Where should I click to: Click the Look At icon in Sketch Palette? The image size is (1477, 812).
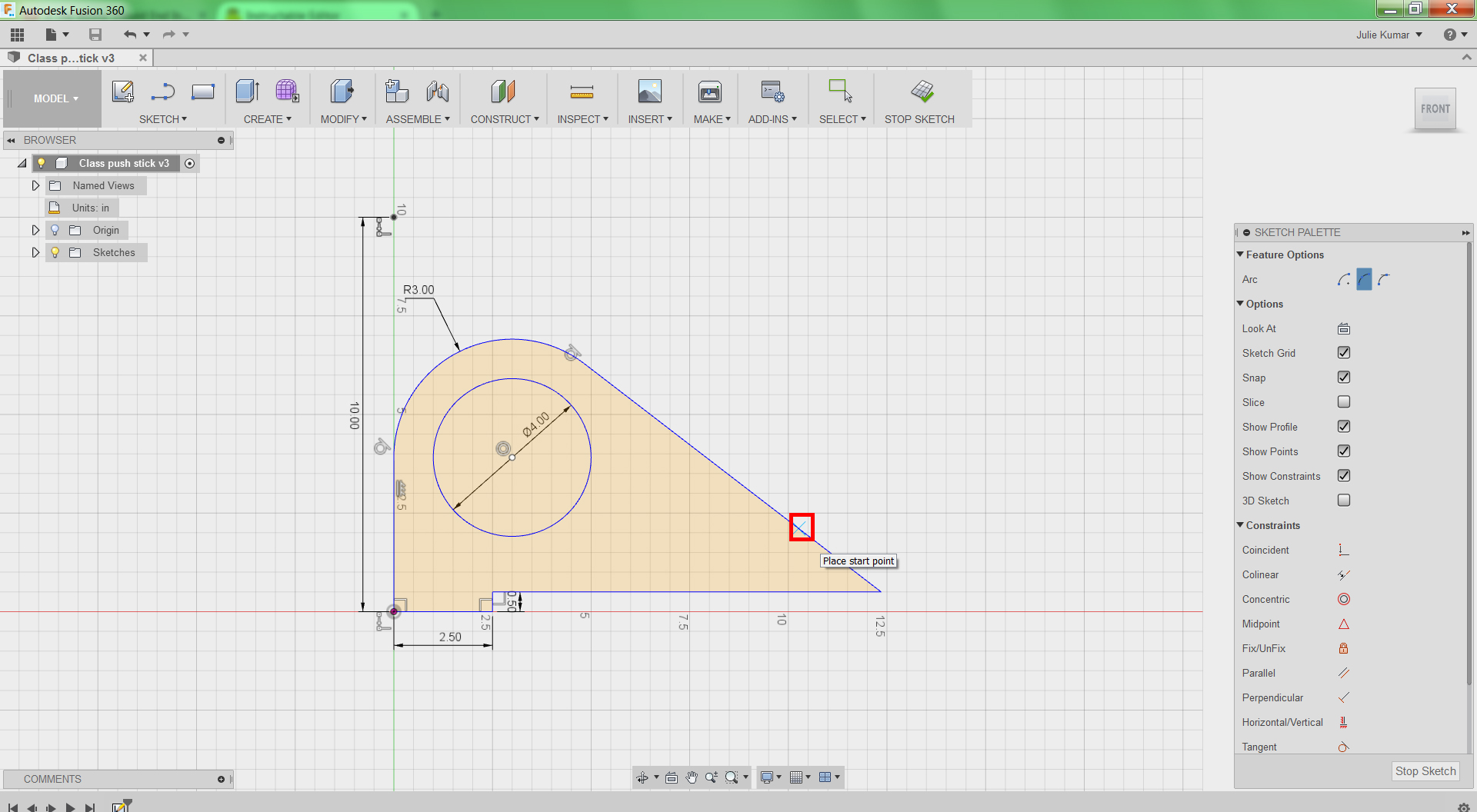pos(1344,329)
